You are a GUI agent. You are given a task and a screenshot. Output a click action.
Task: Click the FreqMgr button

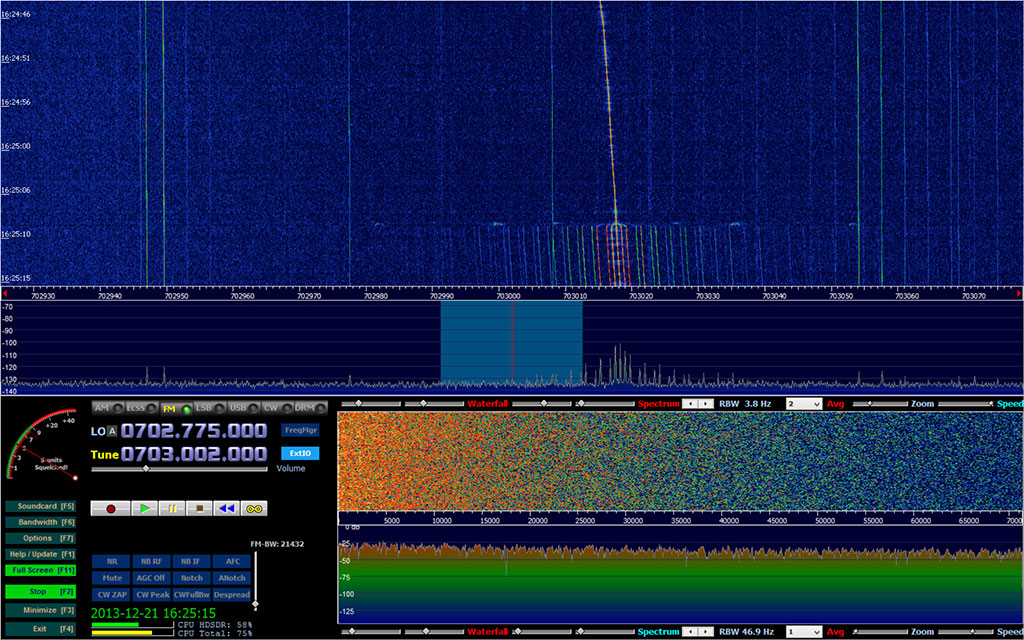[x=300, y=430]
